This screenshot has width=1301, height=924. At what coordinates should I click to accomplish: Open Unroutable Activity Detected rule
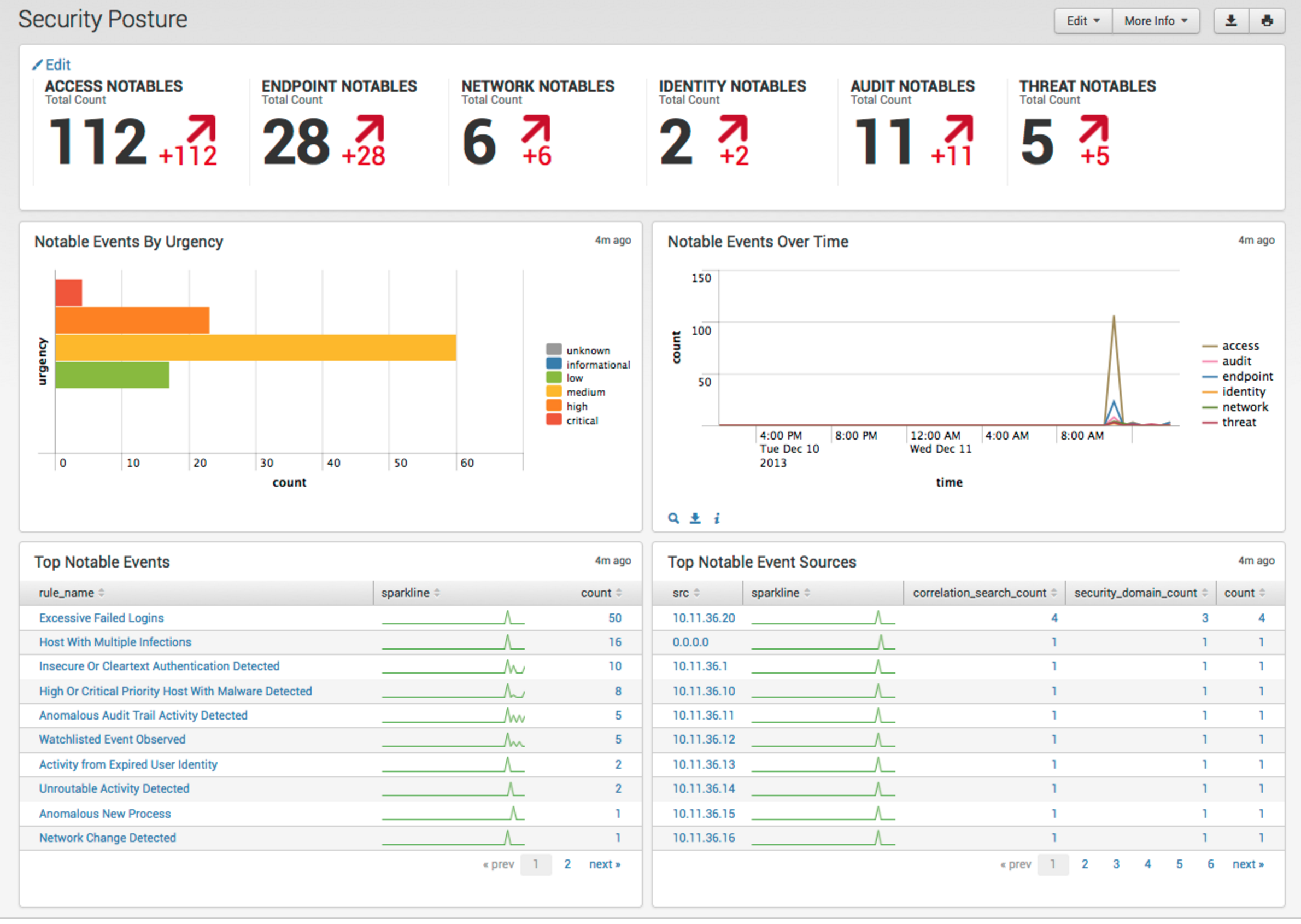pyautogui.click(x=114, y=789)
